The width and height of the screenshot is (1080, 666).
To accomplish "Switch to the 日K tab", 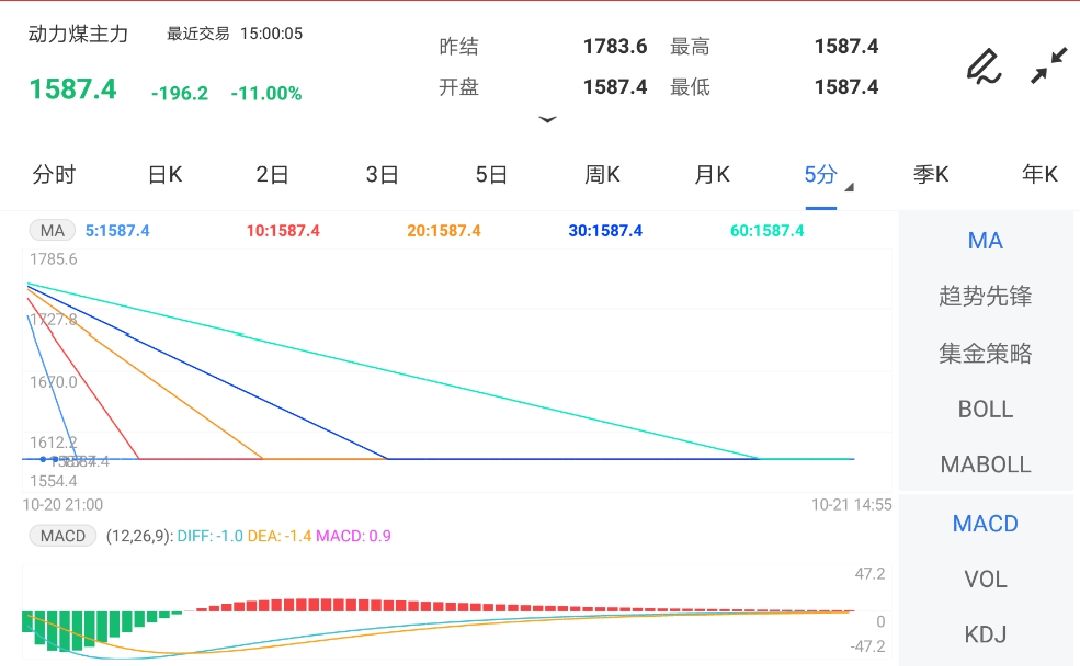I will pos(165,175).
